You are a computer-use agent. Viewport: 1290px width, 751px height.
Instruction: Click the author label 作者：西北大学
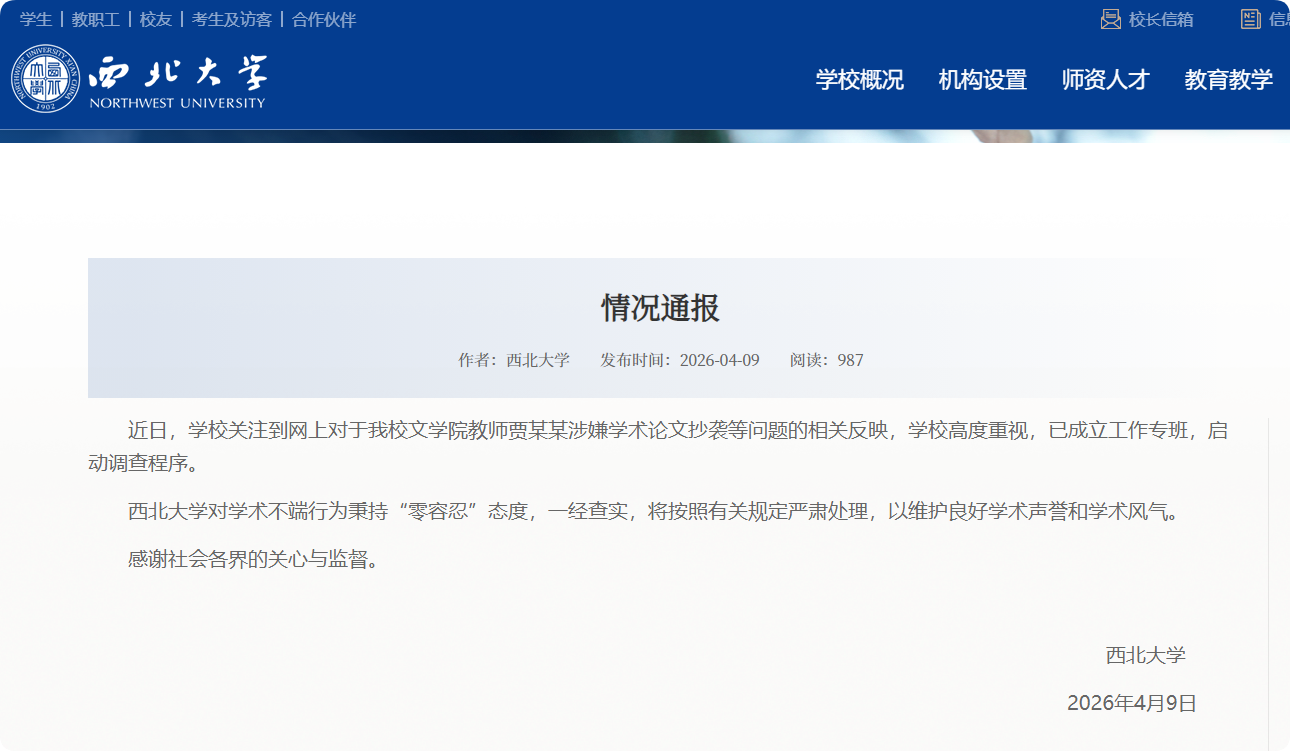(x=514, y=360)
